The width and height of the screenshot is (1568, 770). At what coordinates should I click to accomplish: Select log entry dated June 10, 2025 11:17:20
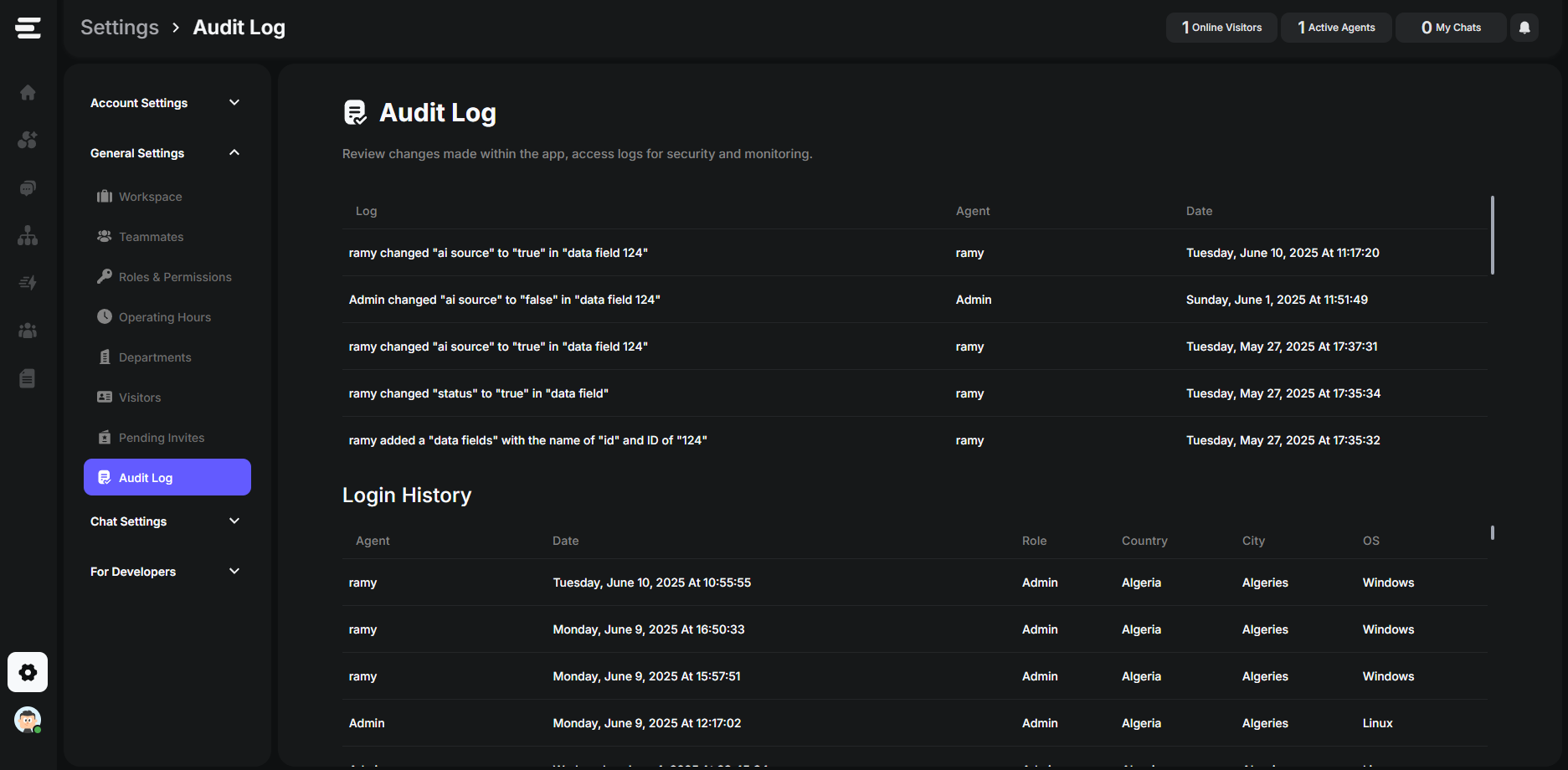coord(915,253)
